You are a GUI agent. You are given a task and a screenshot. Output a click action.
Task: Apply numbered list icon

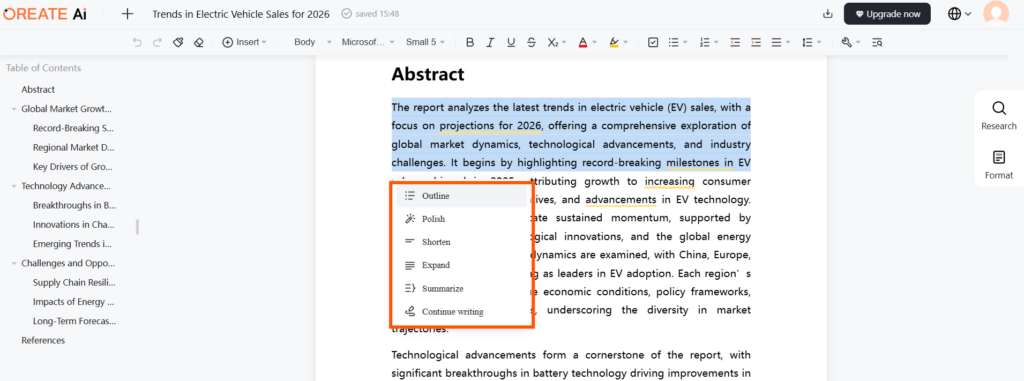pos(704,42)
